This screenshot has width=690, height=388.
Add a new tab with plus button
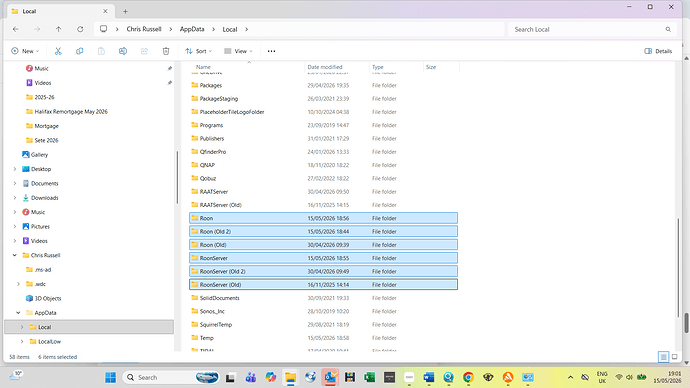pos(125,11)
